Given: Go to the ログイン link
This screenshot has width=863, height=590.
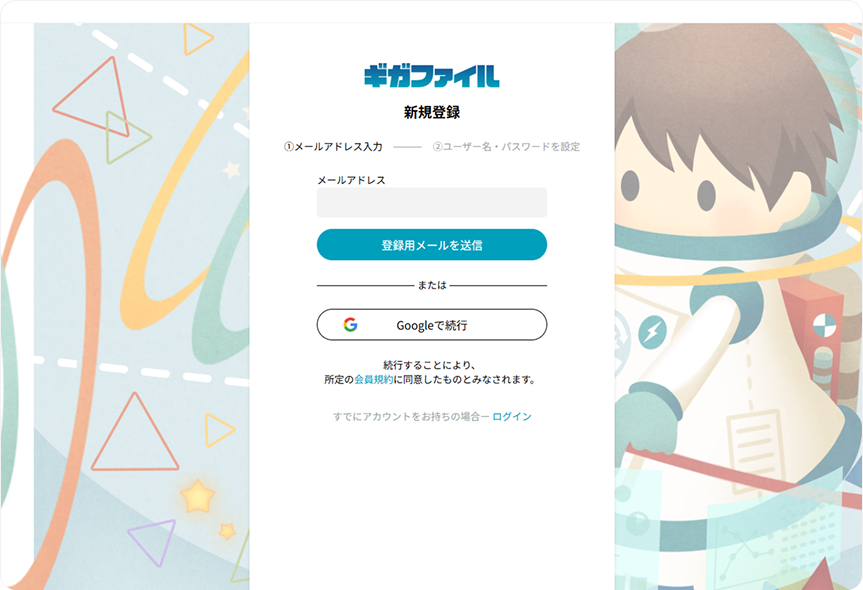Looking at the screenshot, I should click(512, 417).
